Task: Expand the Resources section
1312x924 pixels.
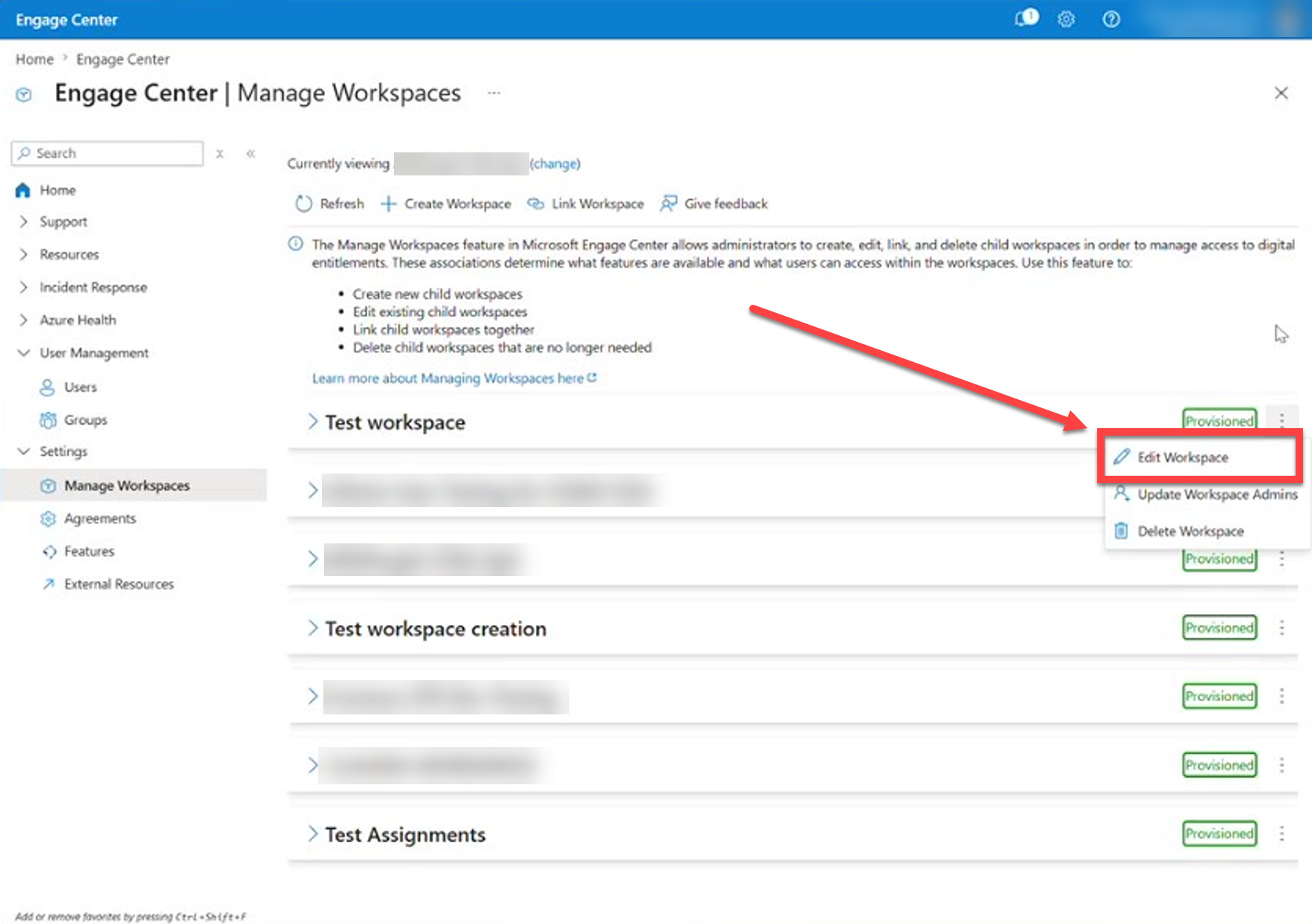Action: click(24, 254)
